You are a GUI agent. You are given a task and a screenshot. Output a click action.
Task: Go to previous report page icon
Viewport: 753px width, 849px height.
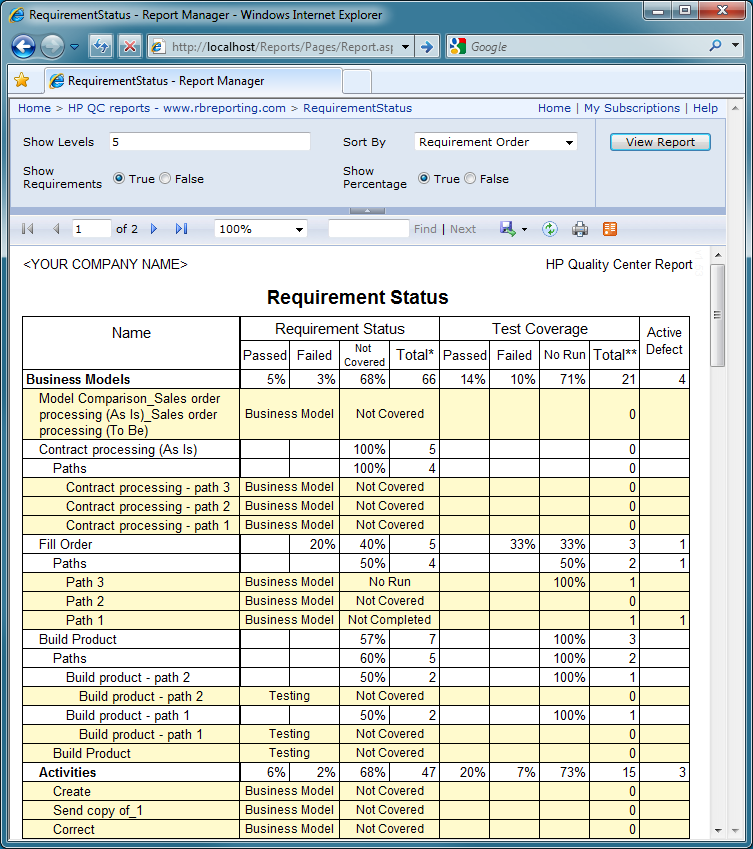point(56,229)
